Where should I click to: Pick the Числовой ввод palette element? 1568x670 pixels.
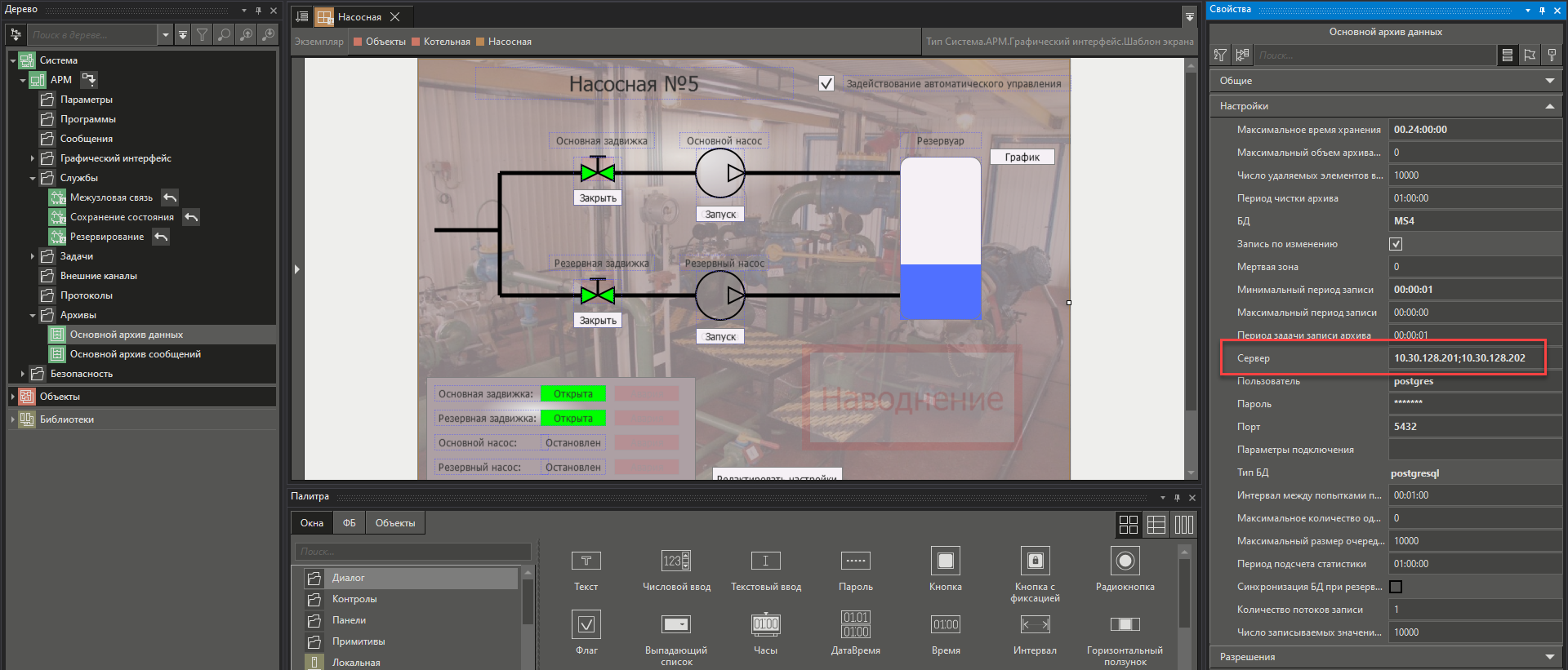click(675, 561)
